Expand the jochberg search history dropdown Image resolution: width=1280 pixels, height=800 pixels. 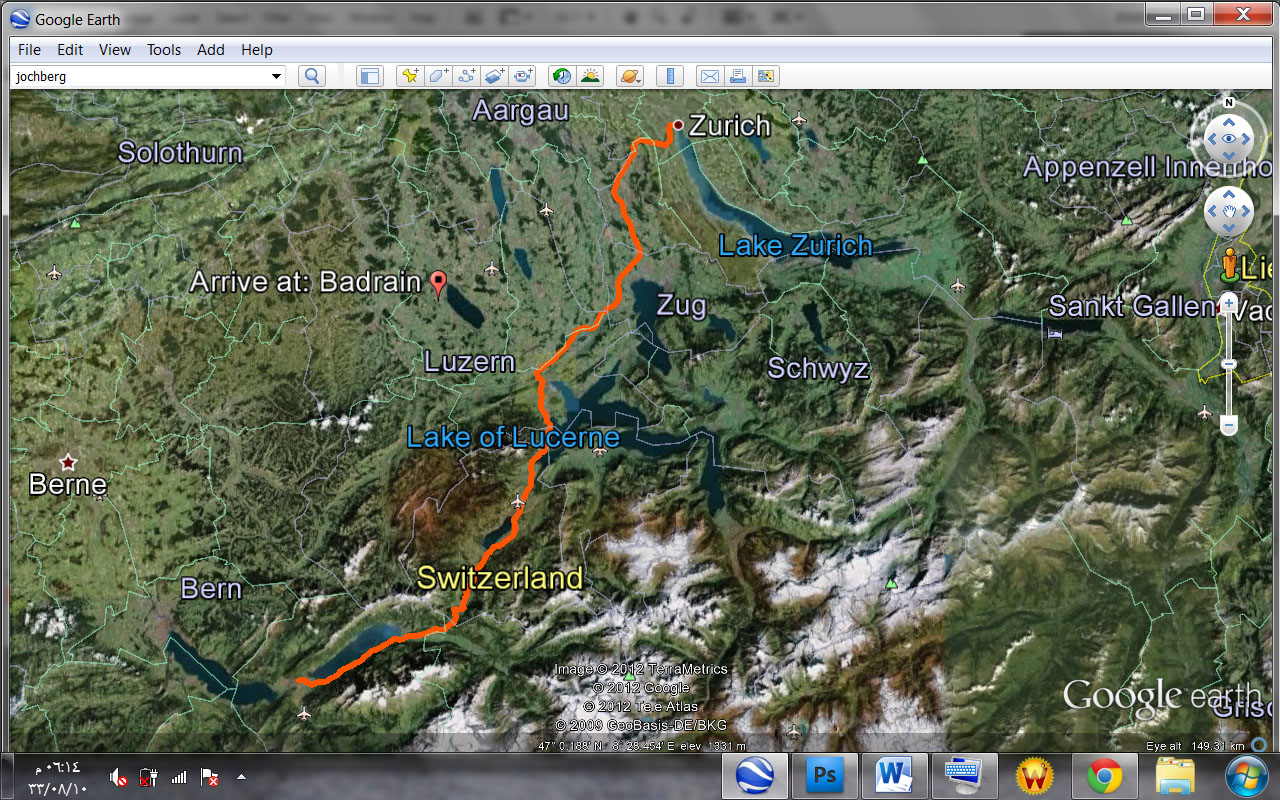[276, 76]
